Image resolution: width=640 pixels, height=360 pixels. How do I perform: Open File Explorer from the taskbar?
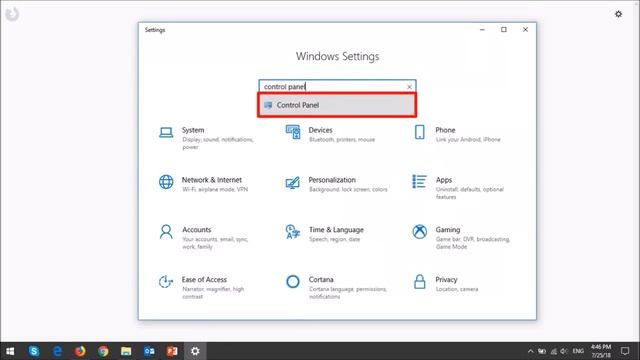[126, 351]
